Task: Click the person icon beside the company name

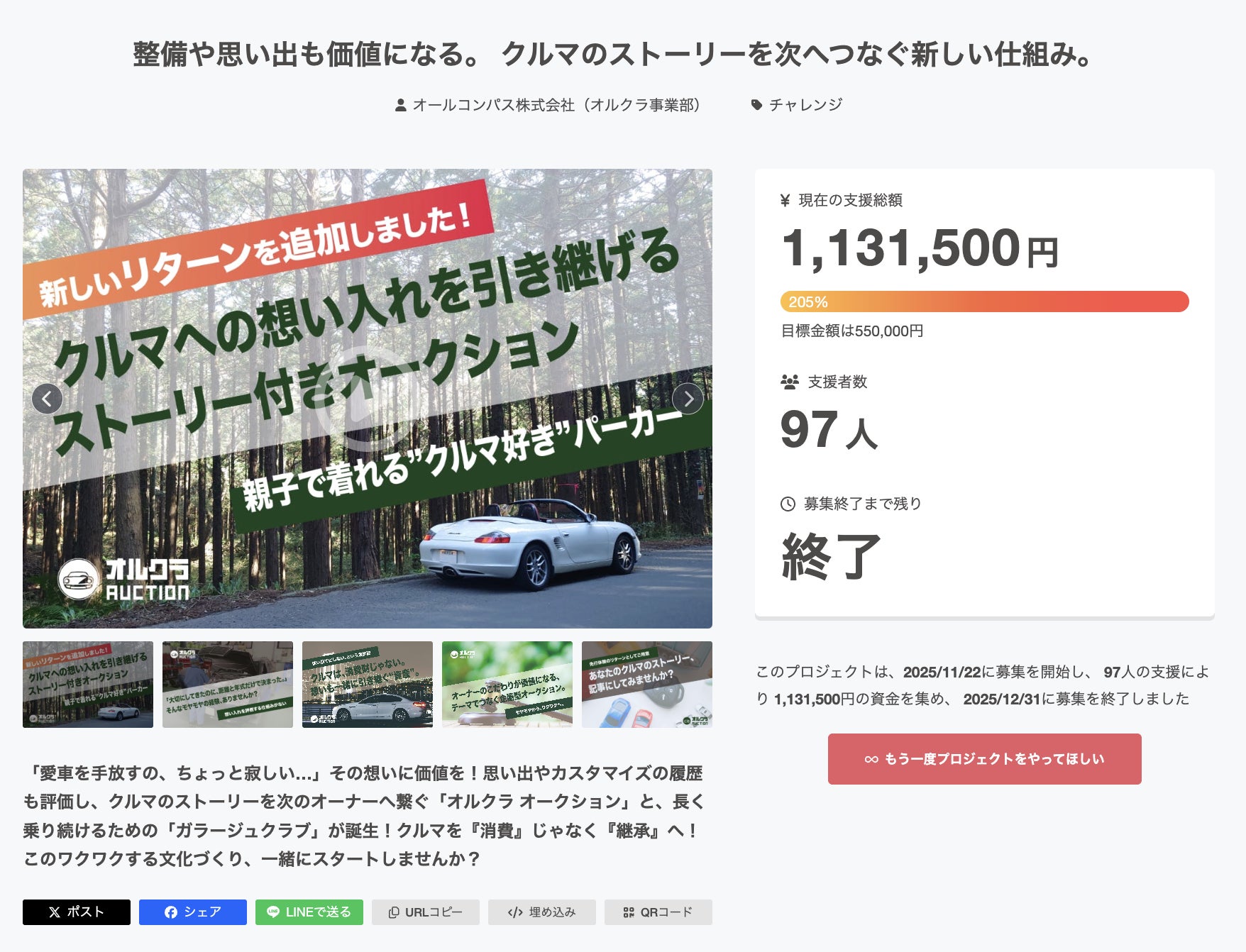Action: pos(401,105)
